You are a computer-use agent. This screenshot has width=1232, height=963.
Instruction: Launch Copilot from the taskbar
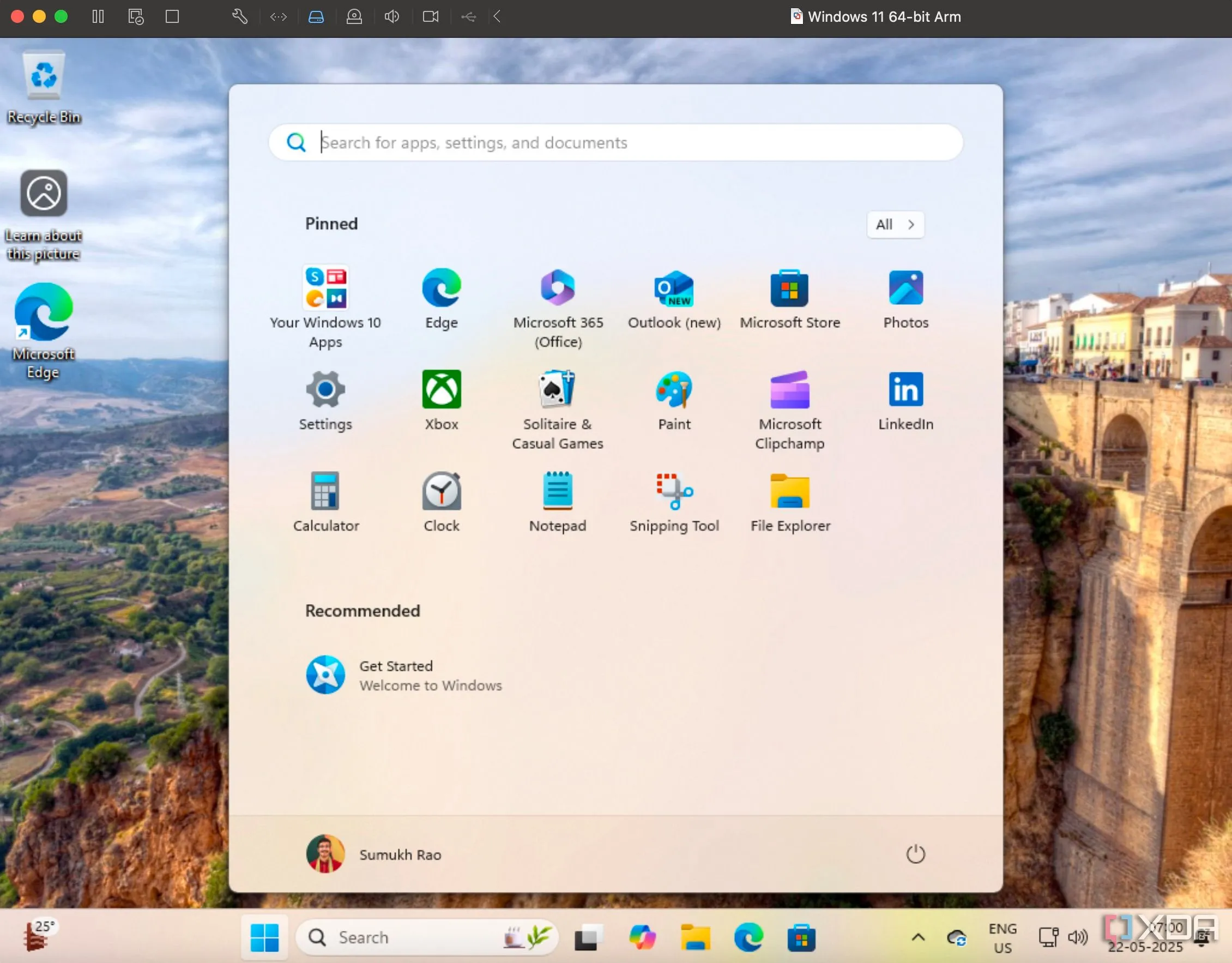pyautogui.click(x=642, y=937)
